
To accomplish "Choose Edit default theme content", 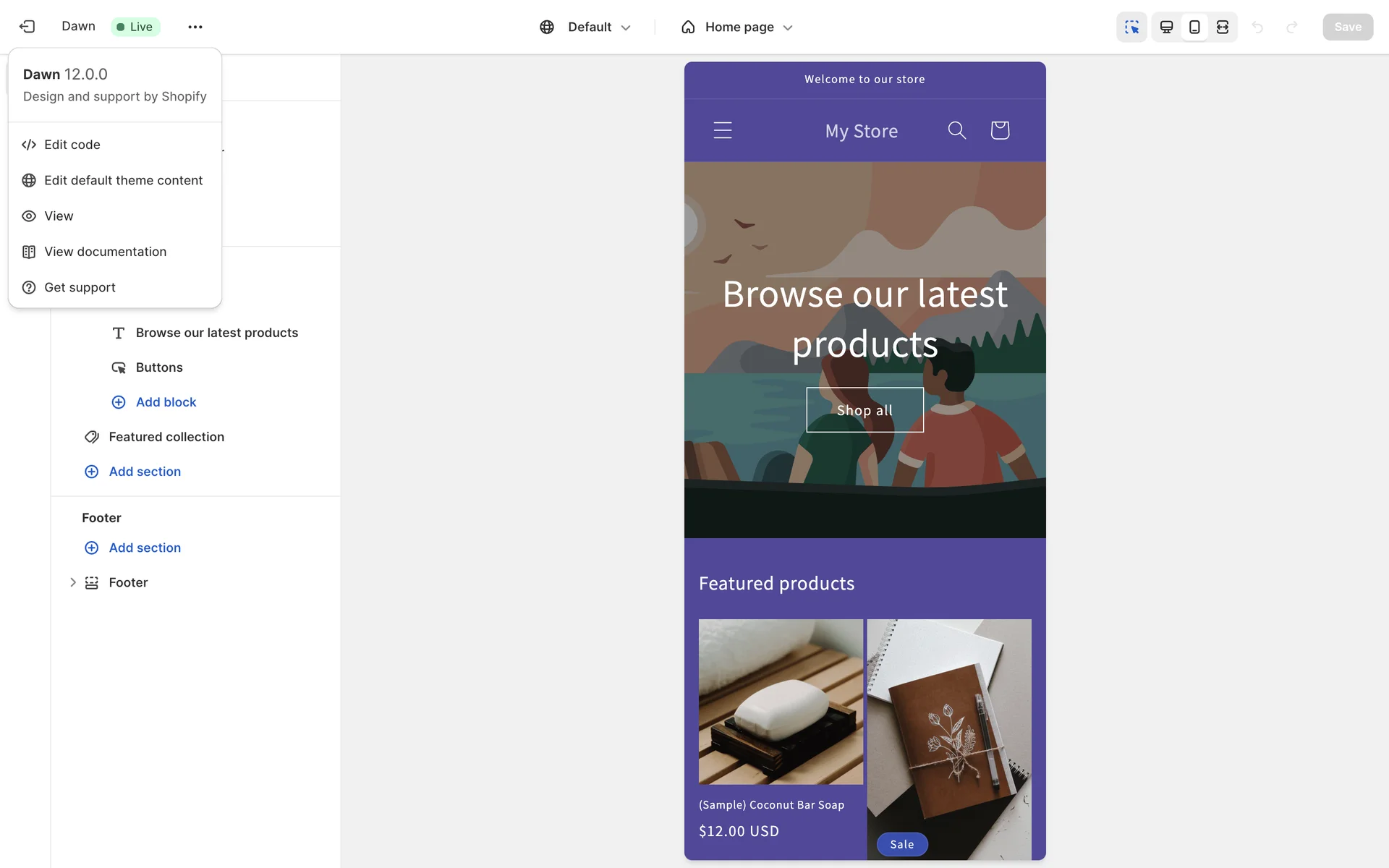I will 123,180.
